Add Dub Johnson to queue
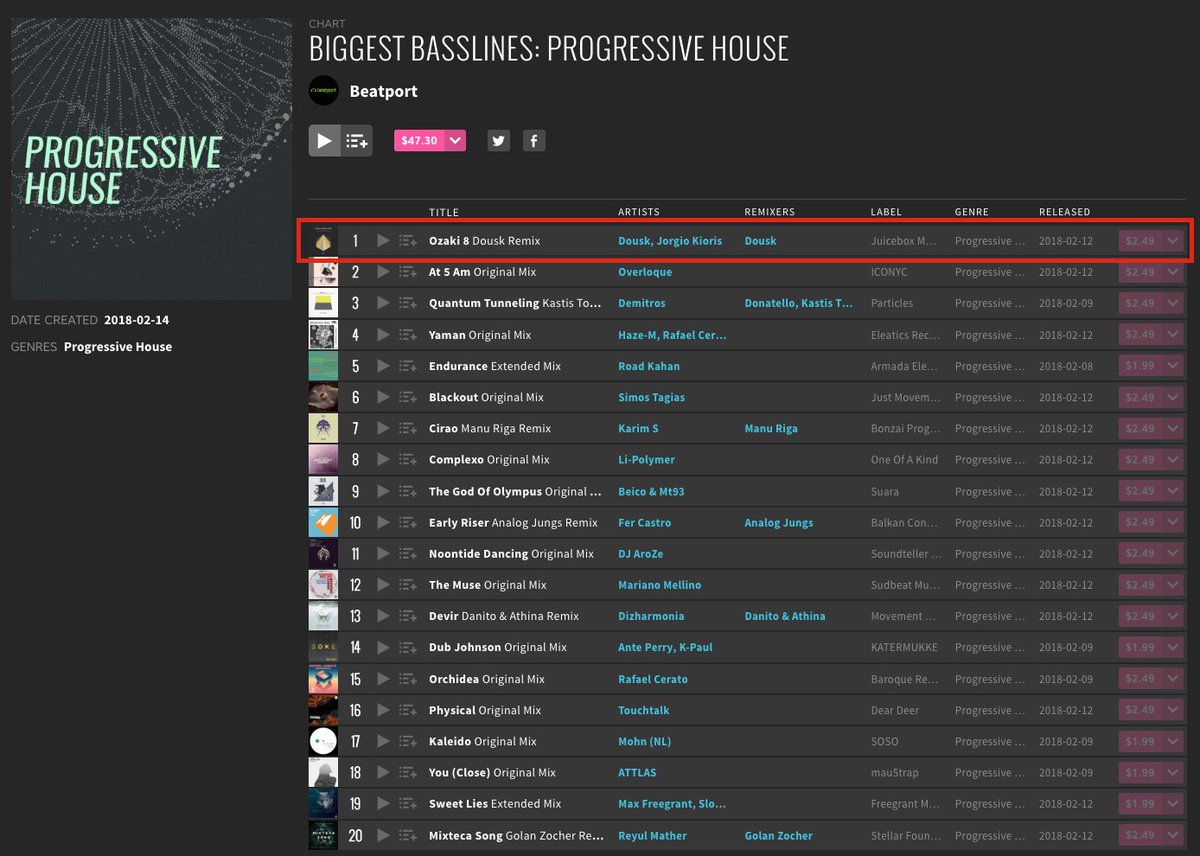Image resolution: width=1200 pixels, height=856 pixels. tap(407, 647)
